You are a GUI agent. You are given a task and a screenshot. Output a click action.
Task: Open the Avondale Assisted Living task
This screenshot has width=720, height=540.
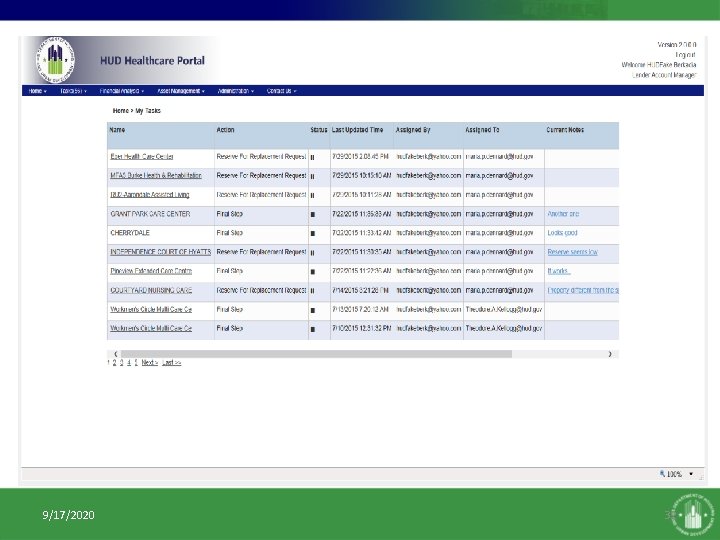tap(150, 195)
